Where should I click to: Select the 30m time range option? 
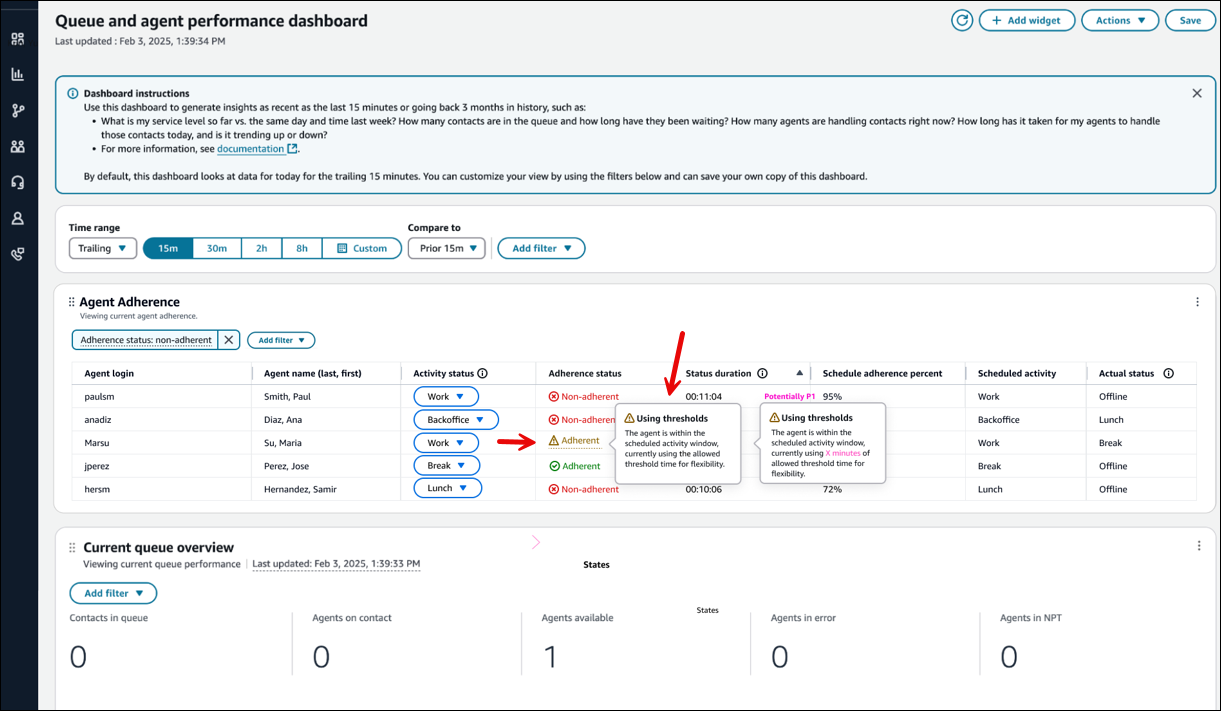click(217, 248)
